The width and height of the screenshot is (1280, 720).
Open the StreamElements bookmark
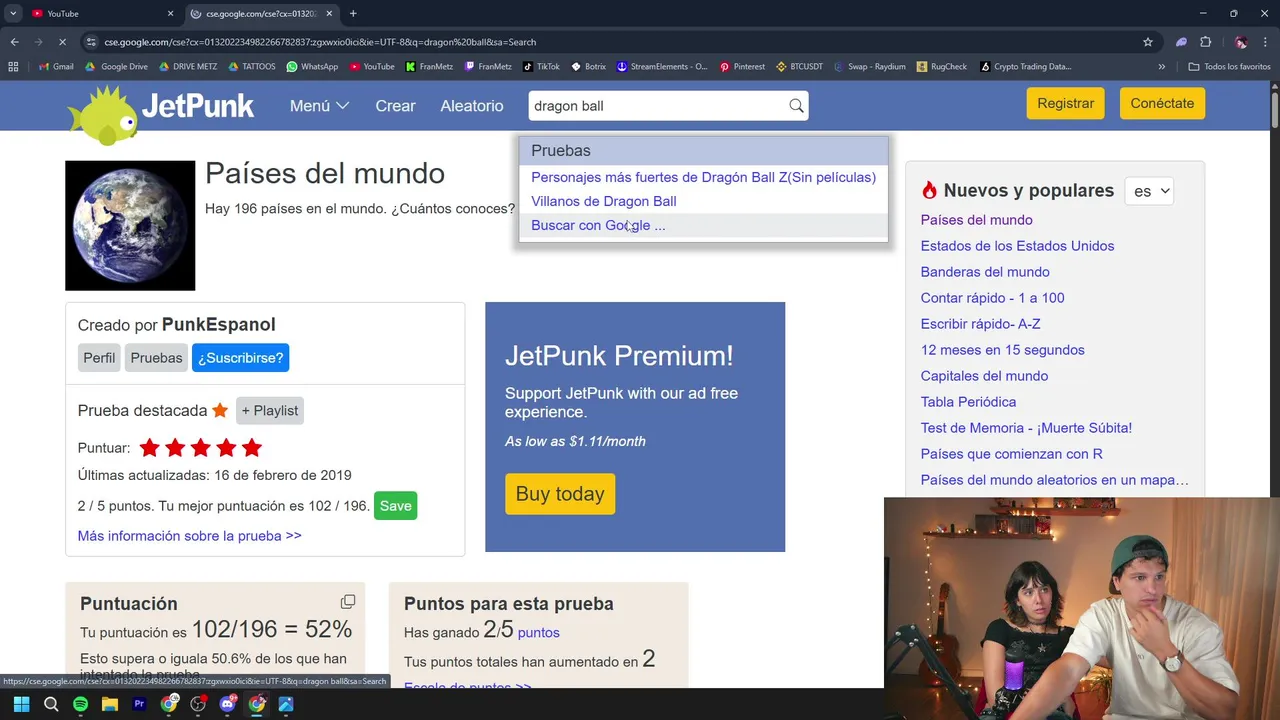click(x=662, y=67)
